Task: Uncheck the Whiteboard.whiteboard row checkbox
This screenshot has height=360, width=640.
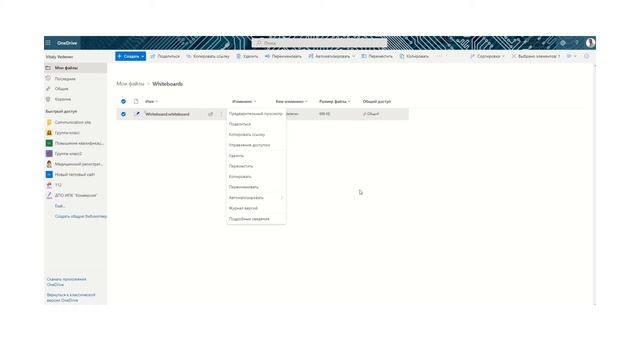Action: click(x=123, y=114)
